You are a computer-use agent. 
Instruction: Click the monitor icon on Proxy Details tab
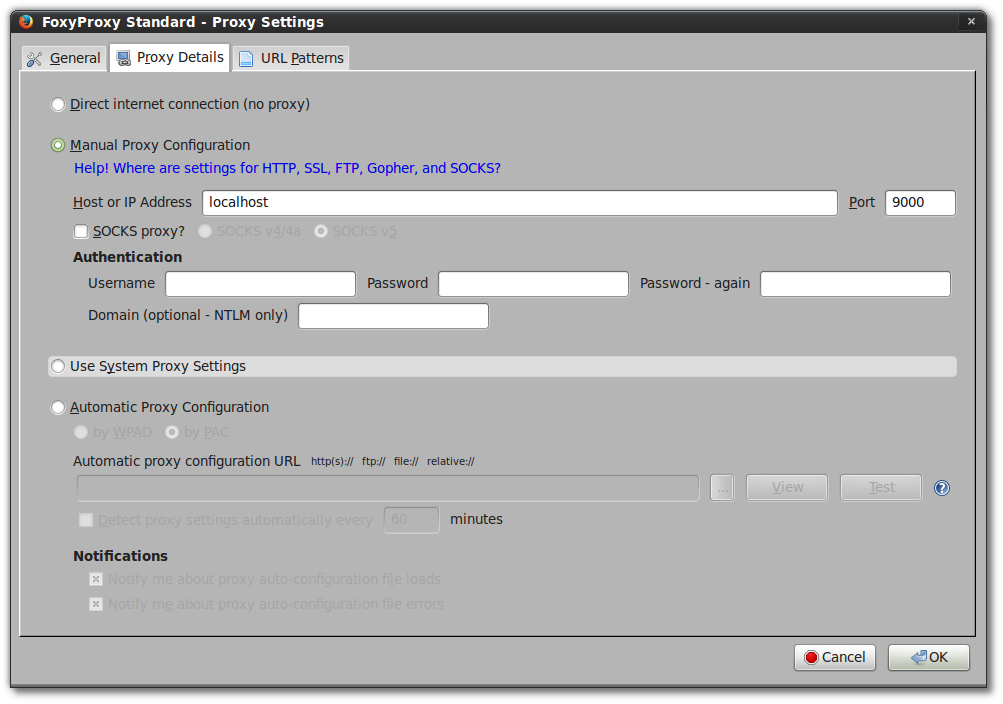121,57
